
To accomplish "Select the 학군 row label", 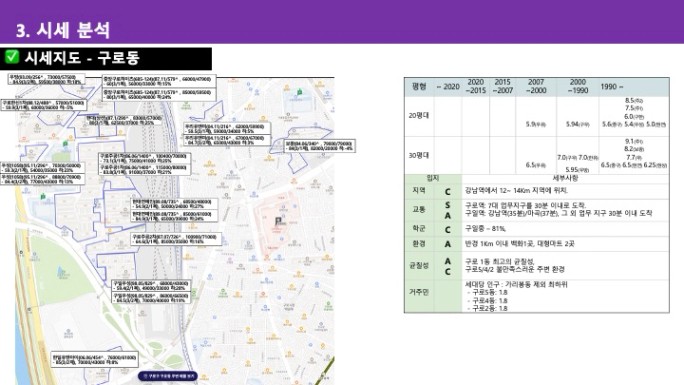I will pyautogui.click(x=419, y=228).
